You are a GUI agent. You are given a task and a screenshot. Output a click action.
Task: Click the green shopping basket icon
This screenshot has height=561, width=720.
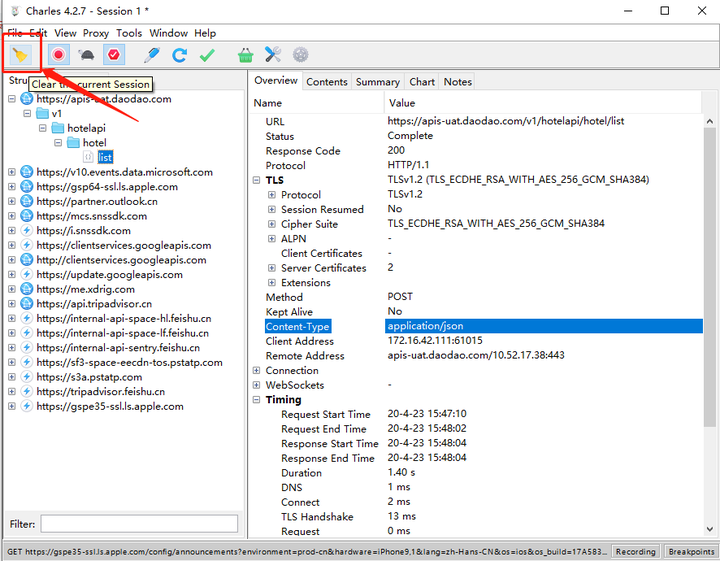(246, 55)
